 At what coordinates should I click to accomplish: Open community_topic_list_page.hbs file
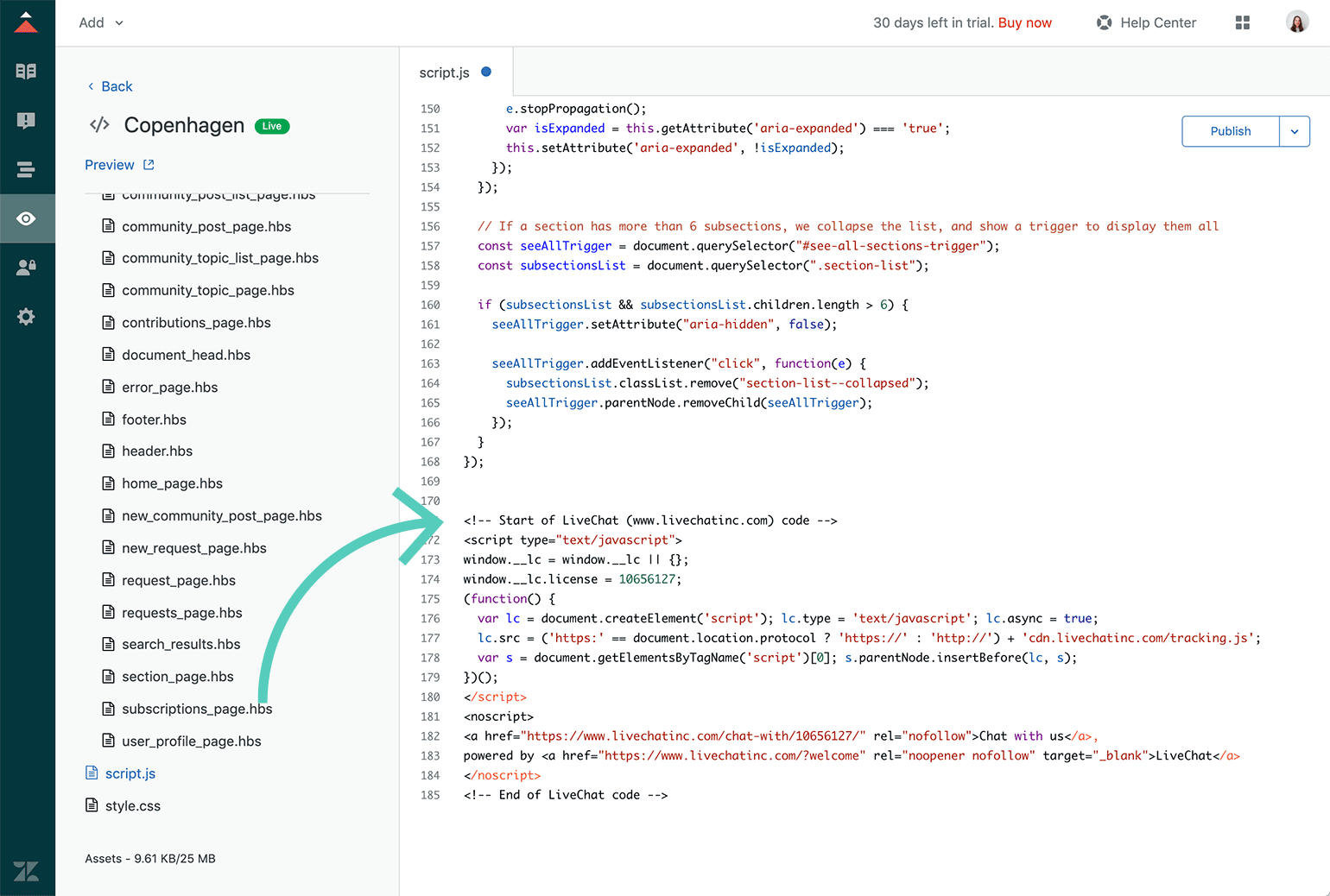[220, 258]
